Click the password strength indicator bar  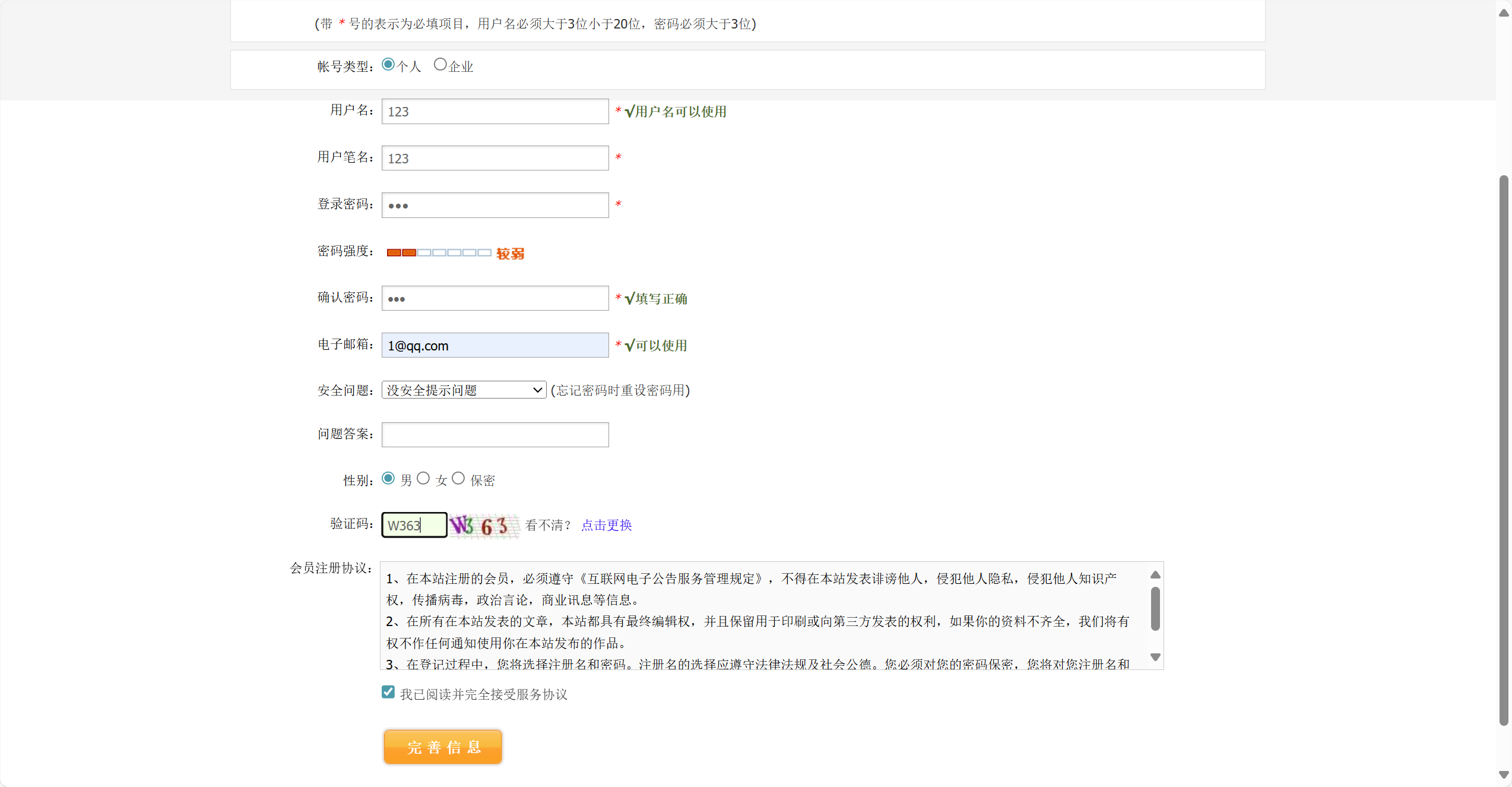(x=439, y=253)
